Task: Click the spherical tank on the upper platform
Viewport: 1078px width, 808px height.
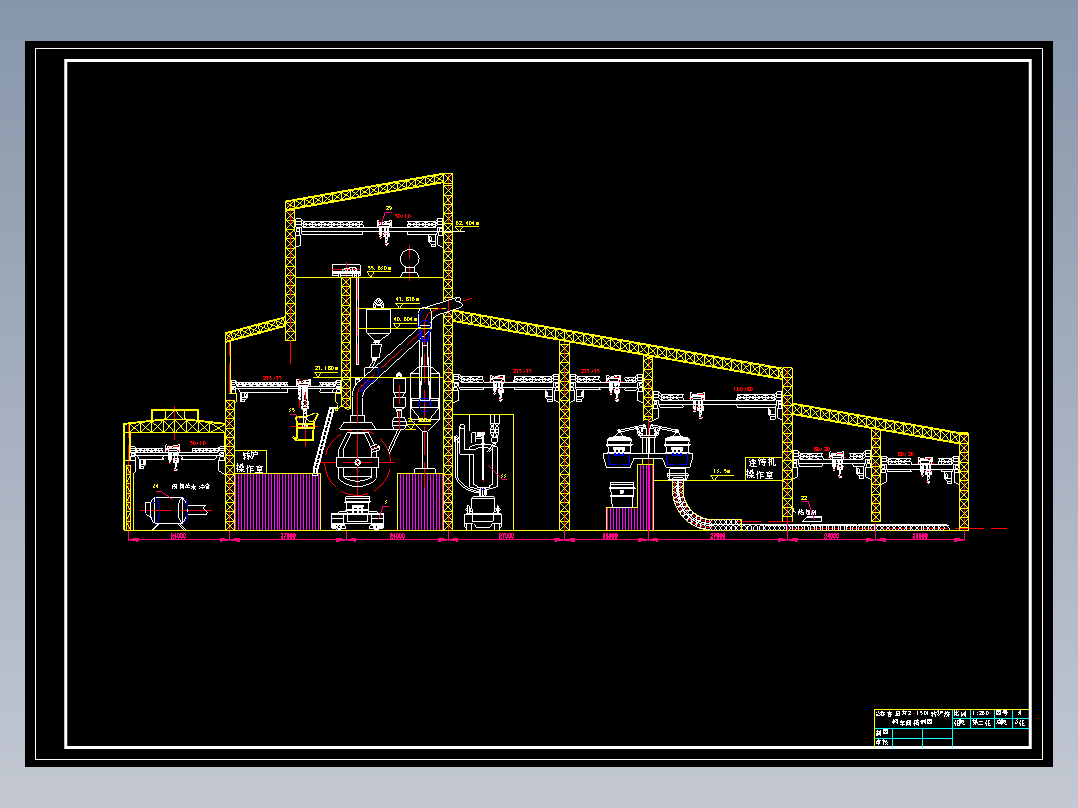Action: pyautogui.click(x=410, y=262)
